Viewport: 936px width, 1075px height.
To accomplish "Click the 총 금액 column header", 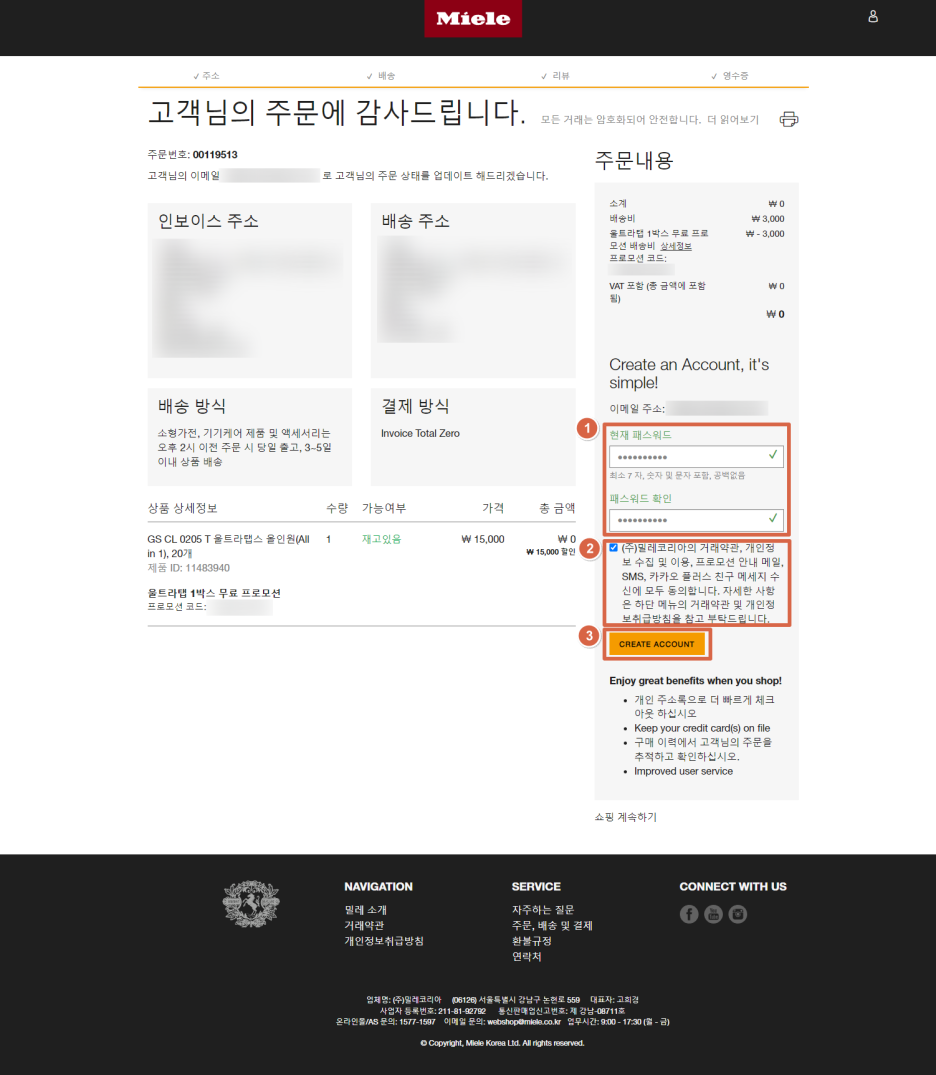I will [557, 508].
